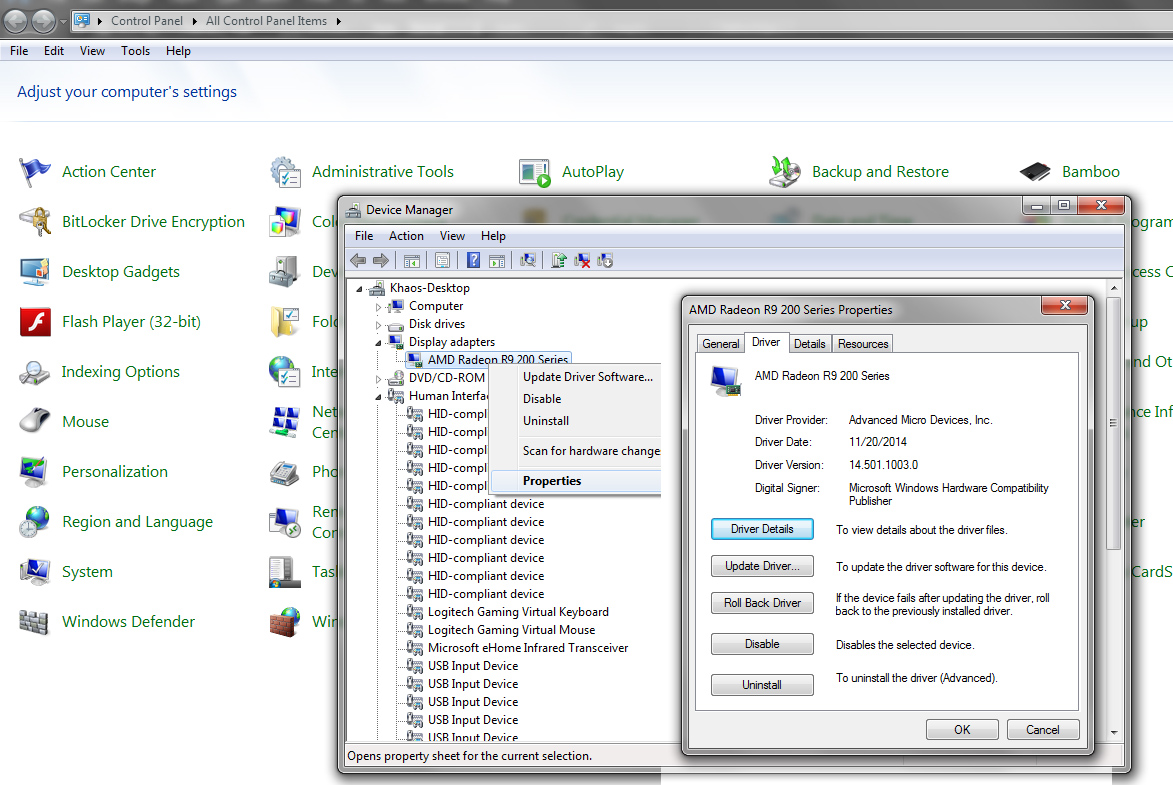This screenshot has width=1173, height=785.
Task: Switch to the Details tab in Properties dialog
Action: click(809, 343)
